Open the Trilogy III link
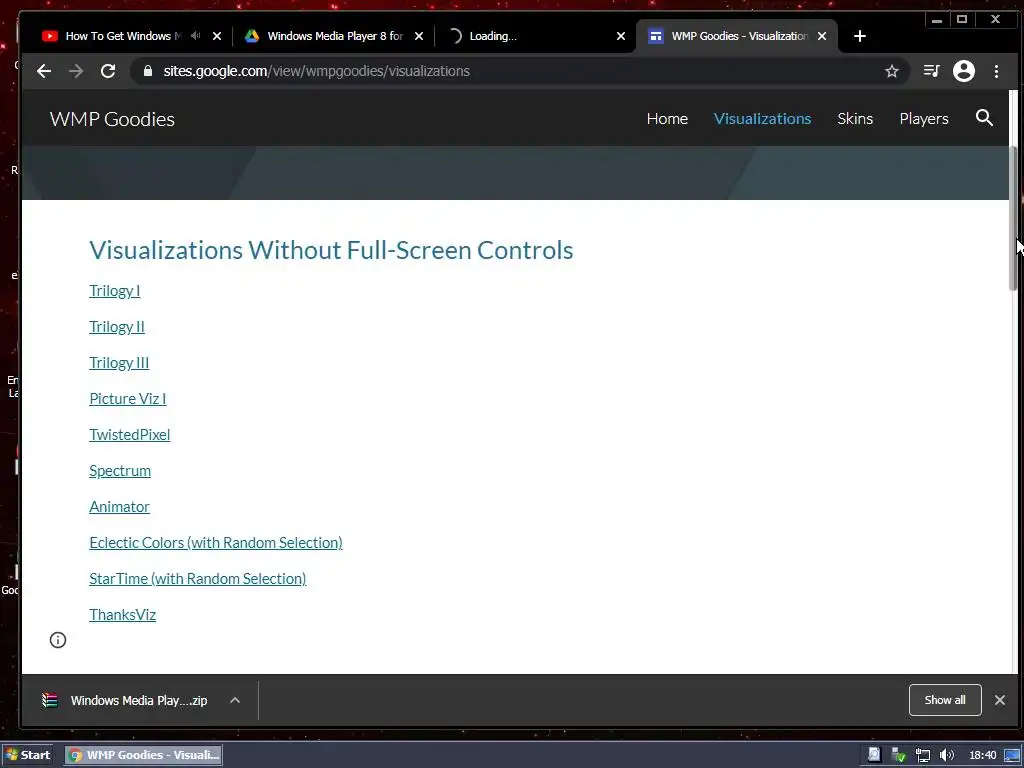Viewport: 1024px width, 768px height. [x=119, y=362]
